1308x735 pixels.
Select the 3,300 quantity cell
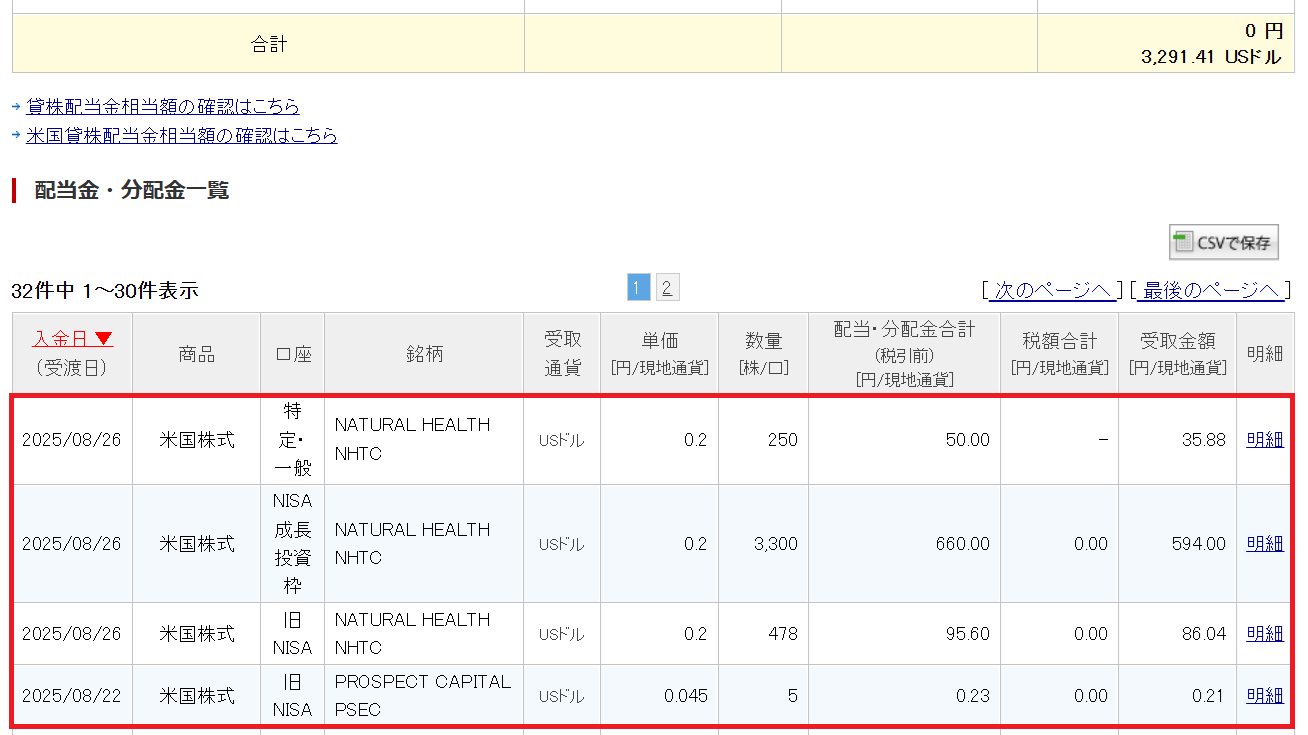[762, 543]
